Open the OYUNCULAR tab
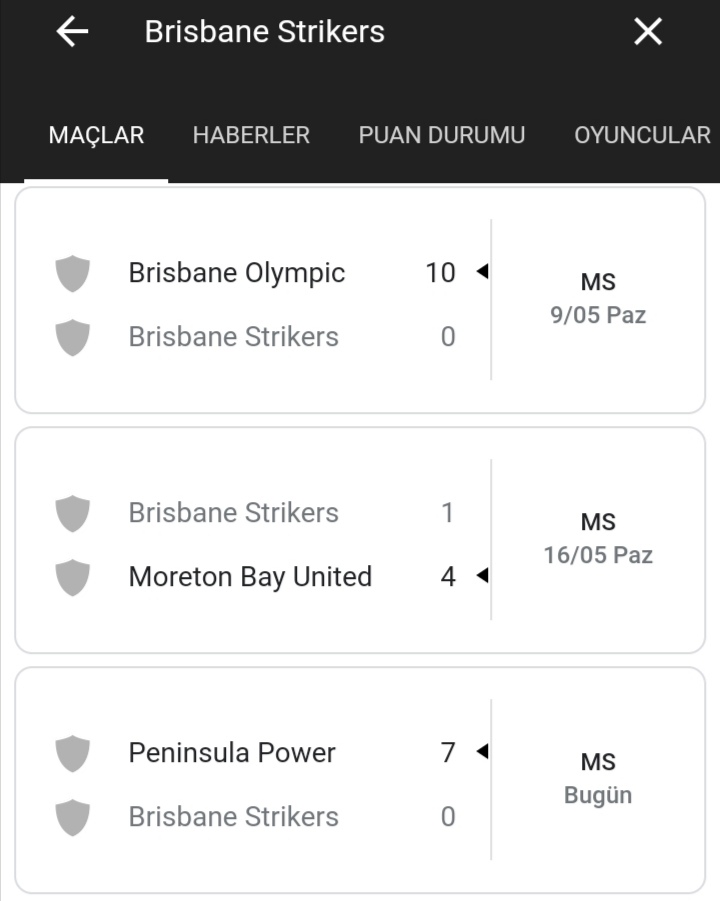 [x=642, y=136]
